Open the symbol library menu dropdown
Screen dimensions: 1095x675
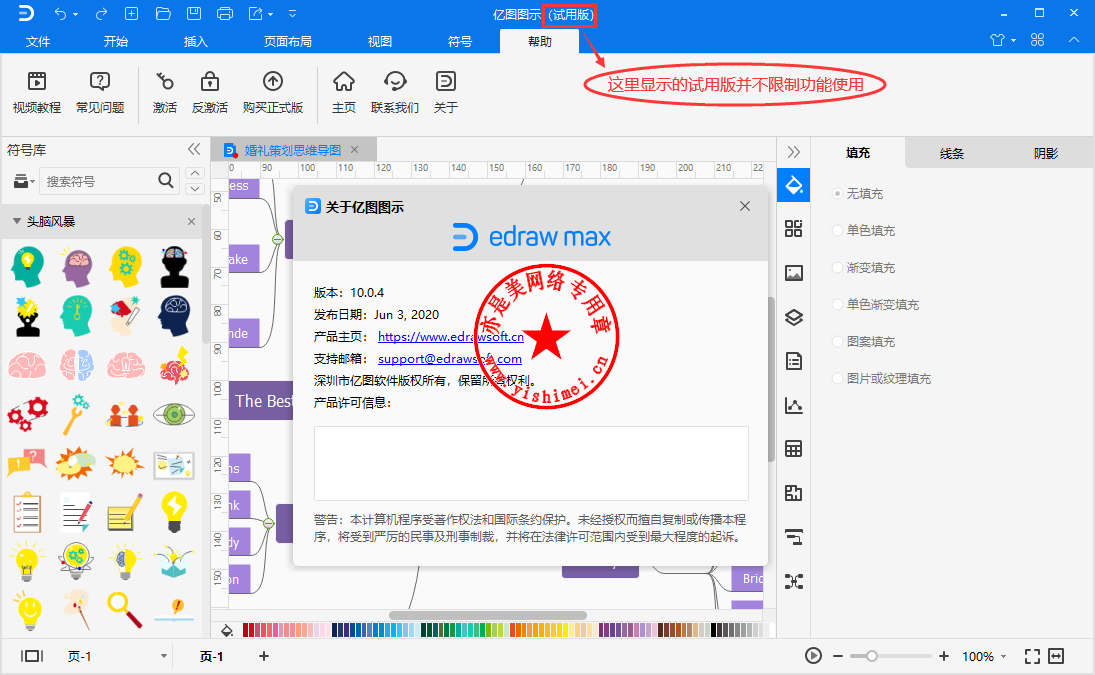(24, 181)
